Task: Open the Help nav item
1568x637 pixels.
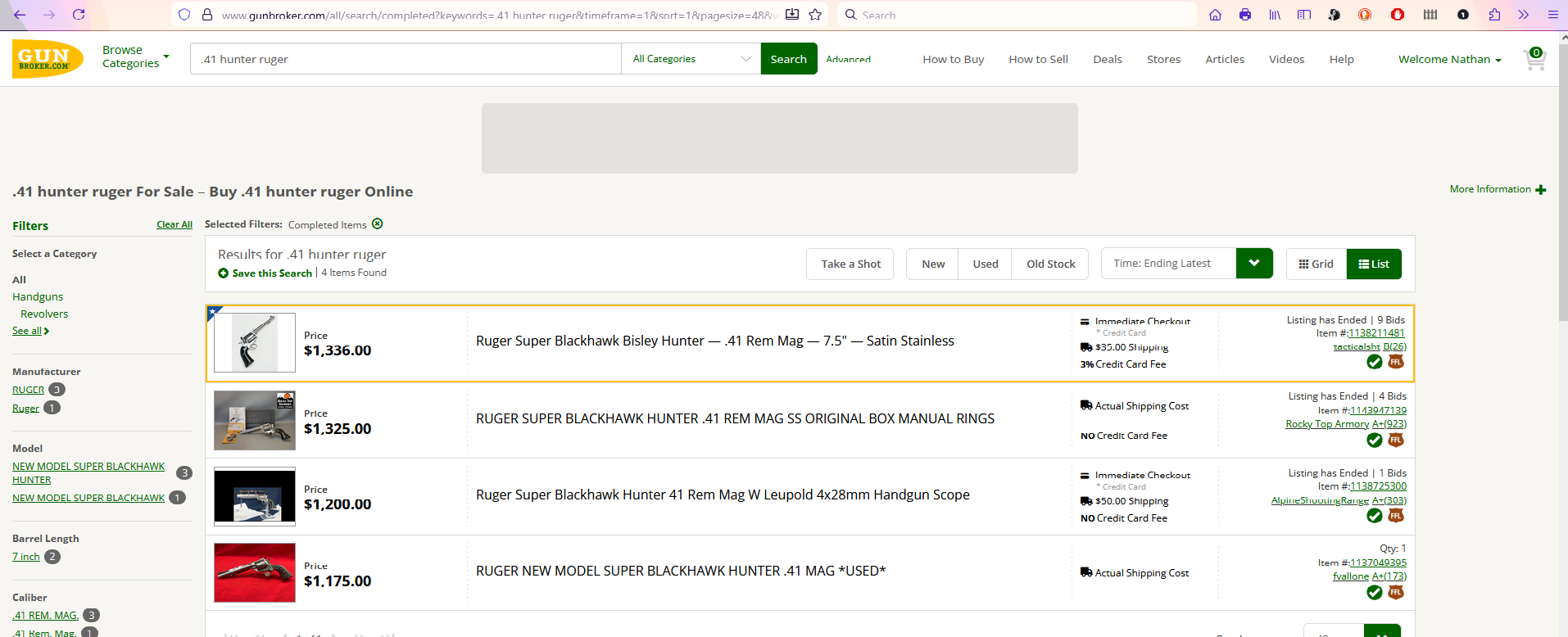Action: pos(1342,59)
